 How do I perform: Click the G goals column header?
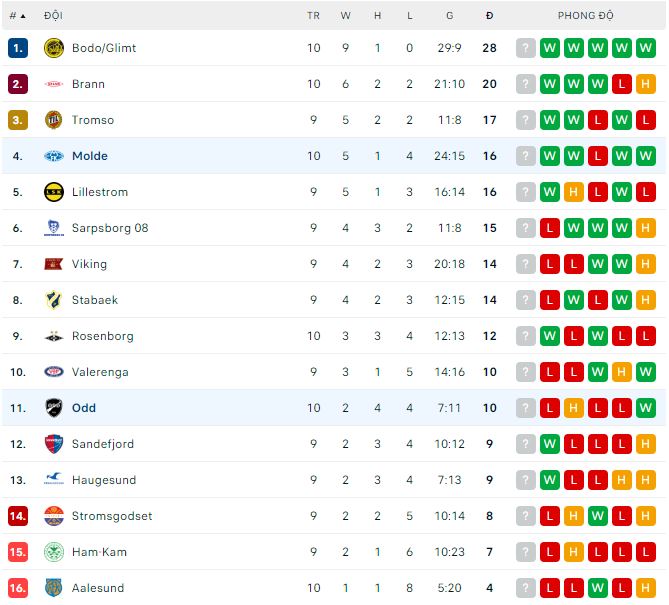tap(450, 16)
